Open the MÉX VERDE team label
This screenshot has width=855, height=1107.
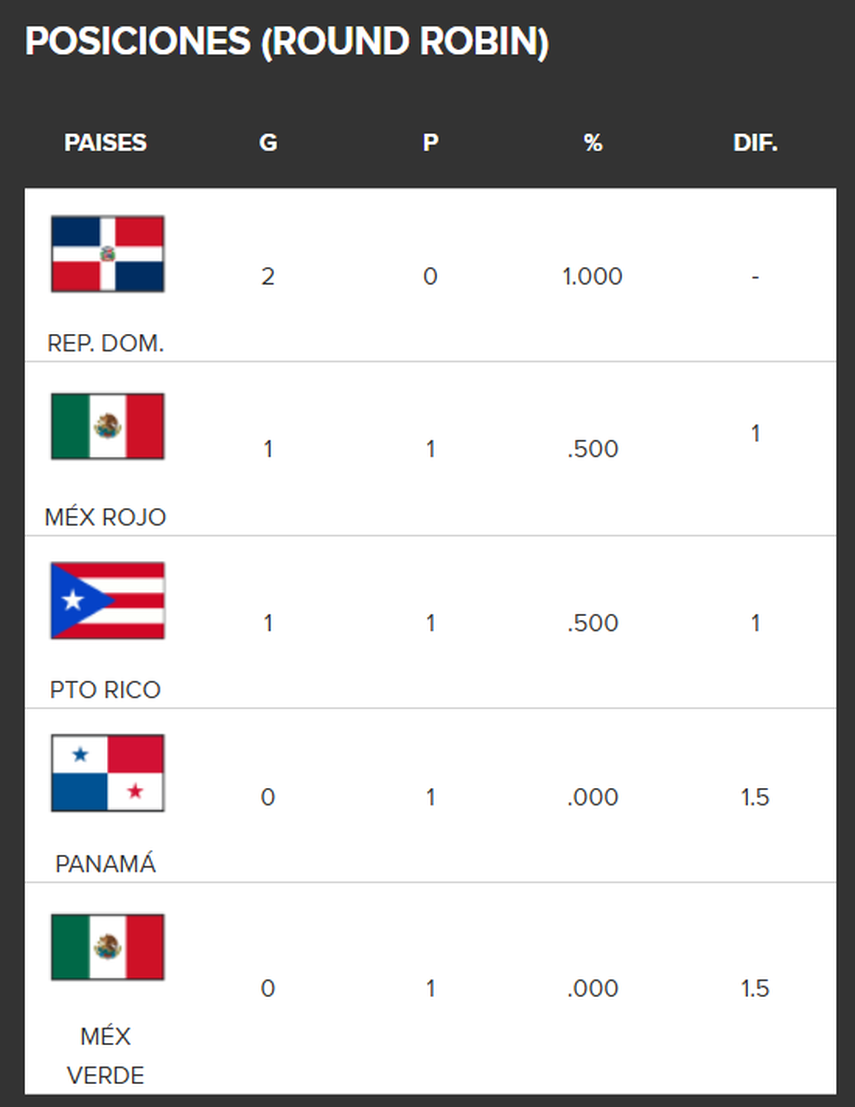coord(106,1056)
